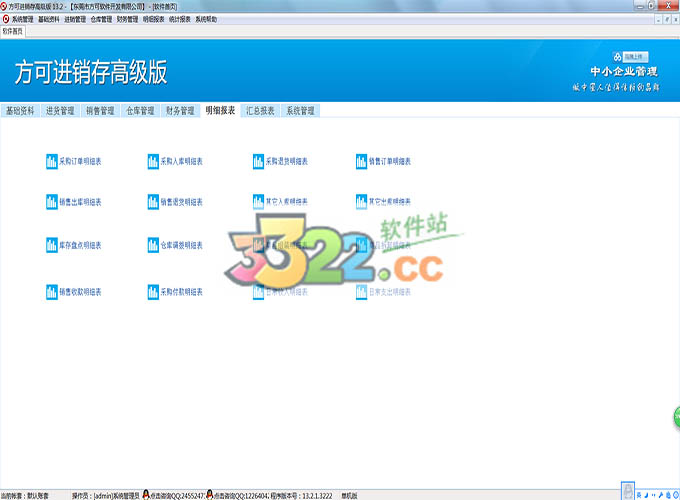The image size is (680, 500).
Task: Click the 操作员 [admin] status bar text
Action: pyautogui.click(x=106, y=495)
